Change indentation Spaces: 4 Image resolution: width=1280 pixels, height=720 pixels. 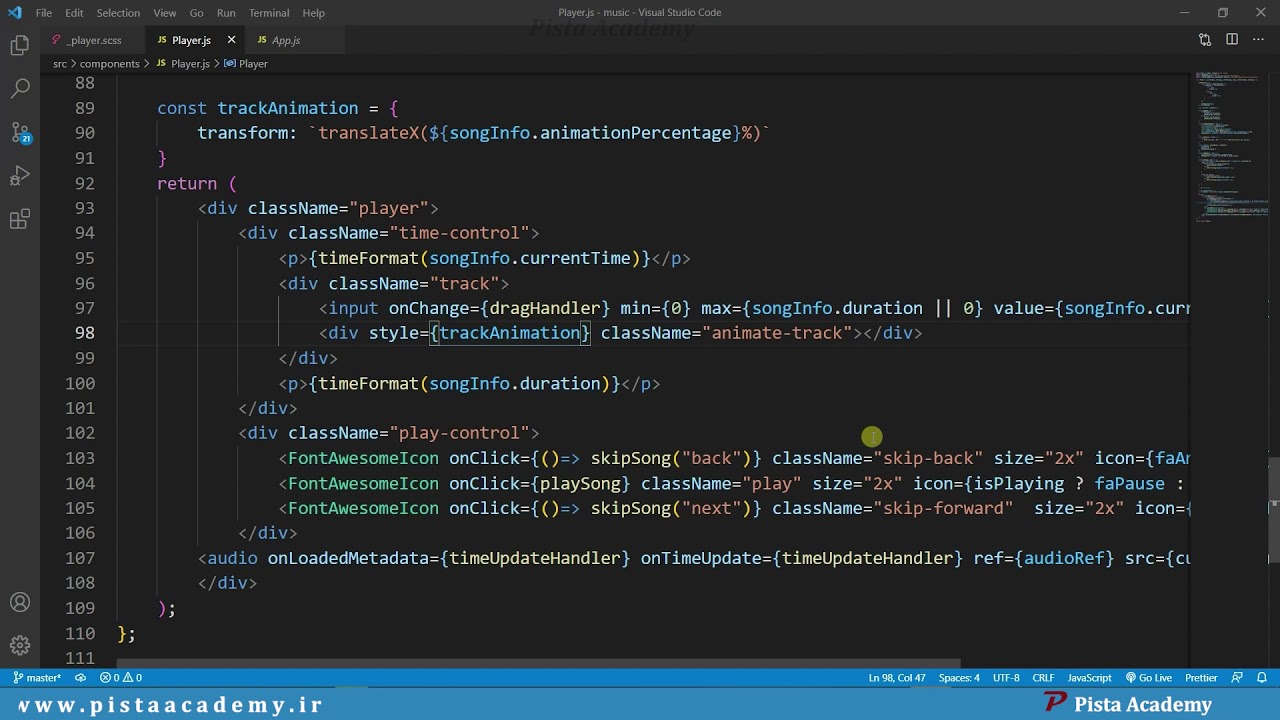coord(959,678)
